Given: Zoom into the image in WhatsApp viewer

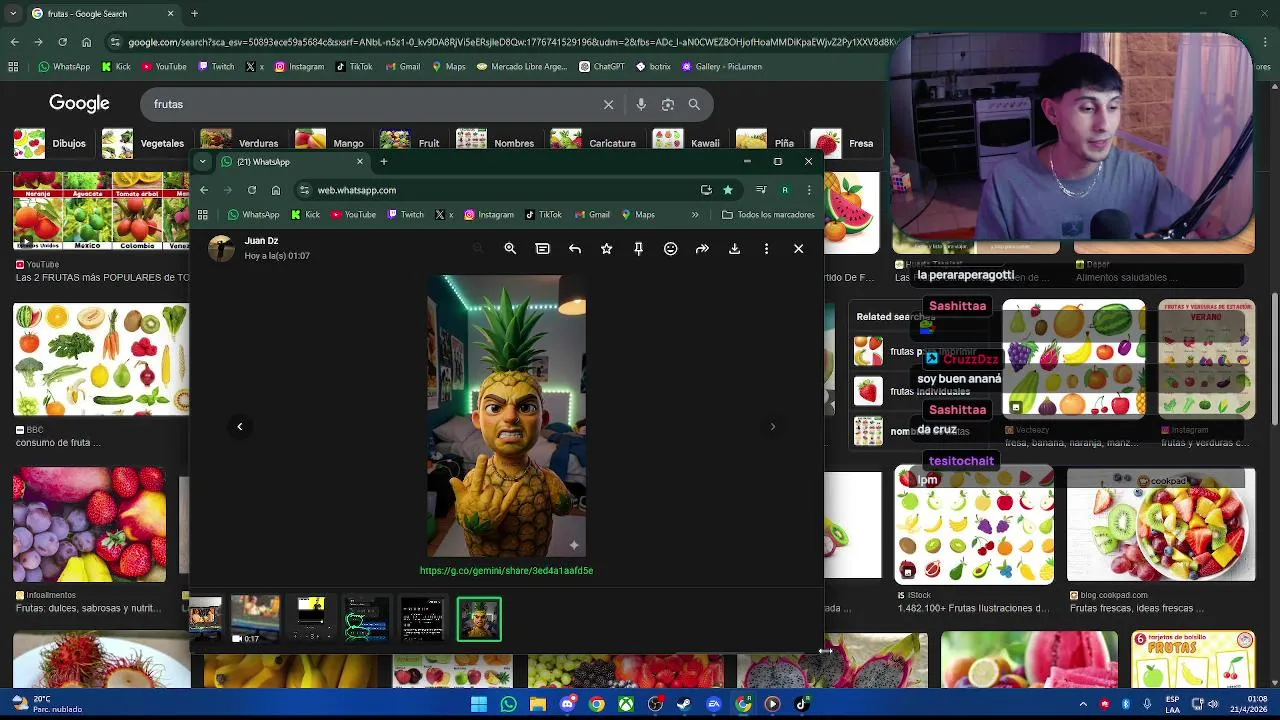Looking at the screenshot, I should [x=510, y=248].
